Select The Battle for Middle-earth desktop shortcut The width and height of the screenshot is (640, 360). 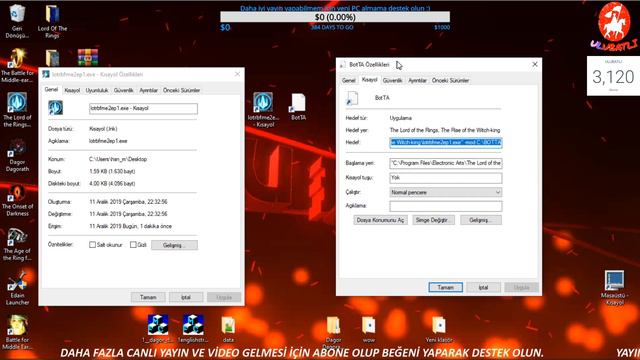[x=17, y=65]
